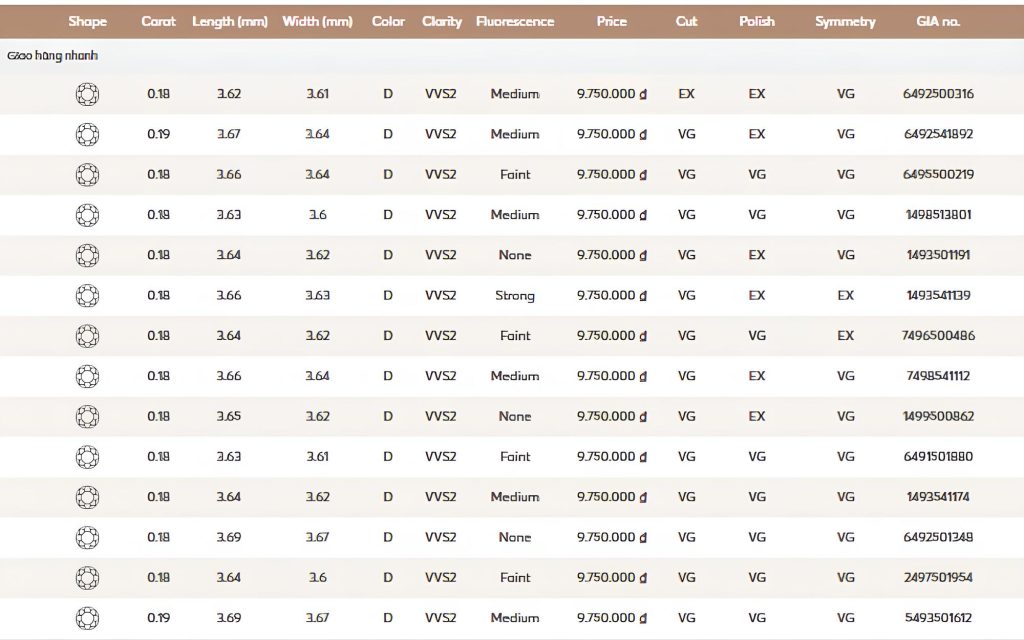Select GIA number 6495500219
Viewport: 1024px width, 640px height.
click(x=938, y=175)
